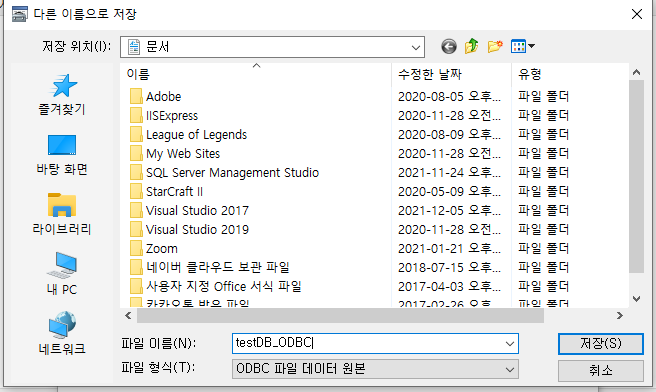
Task: Sort by 이름 column header
Action: (256, 74)
